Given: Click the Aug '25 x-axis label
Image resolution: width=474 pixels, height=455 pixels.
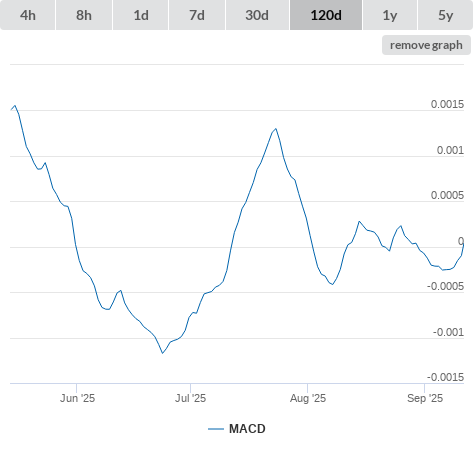Looking at the screenshot, I should [x=308, y=398].
